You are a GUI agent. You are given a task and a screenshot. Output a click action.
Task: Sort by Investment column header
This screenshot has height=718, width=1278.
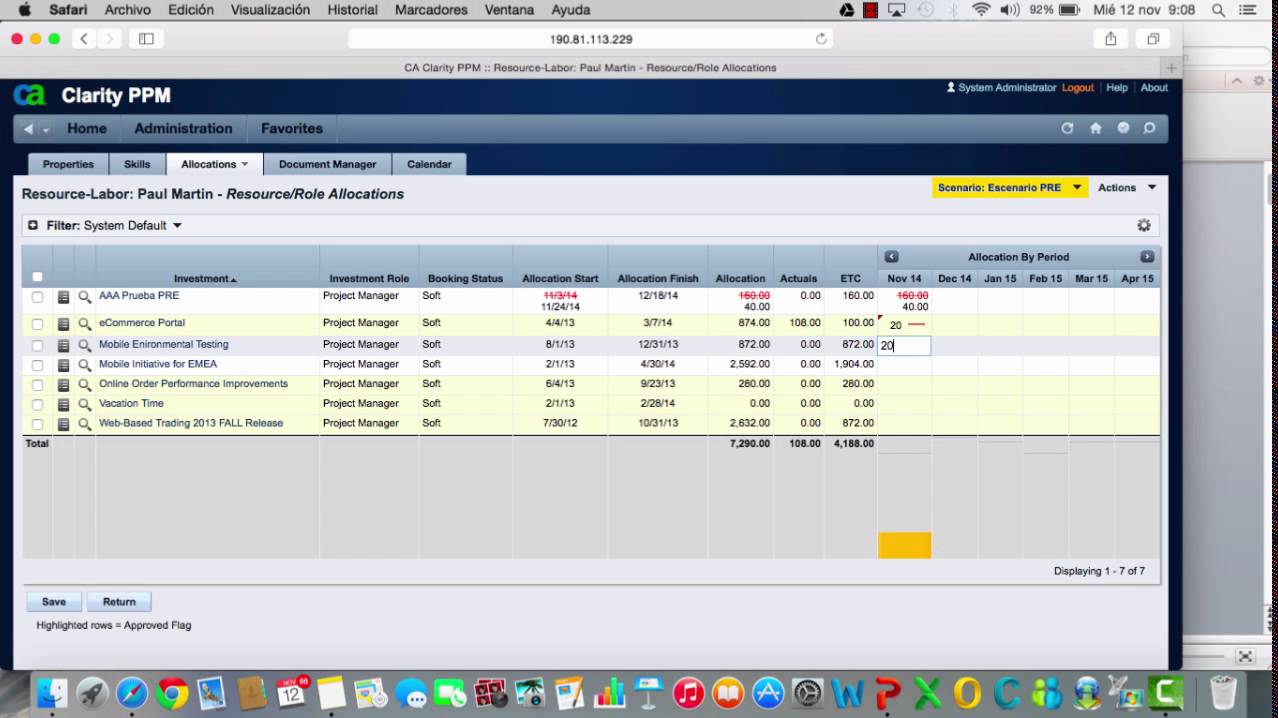pyautogui.click(x=205, y=279)
